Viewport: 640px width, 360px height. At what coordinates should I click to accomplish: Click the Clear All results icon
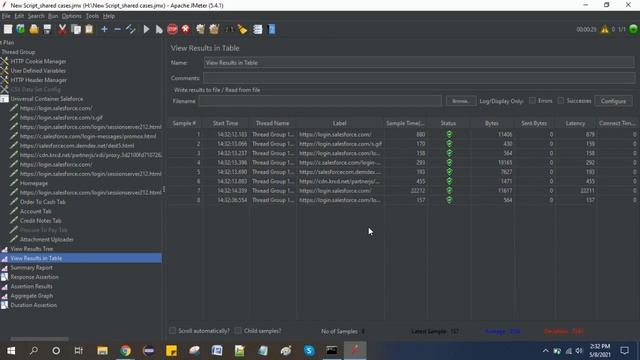pos(214,29)
